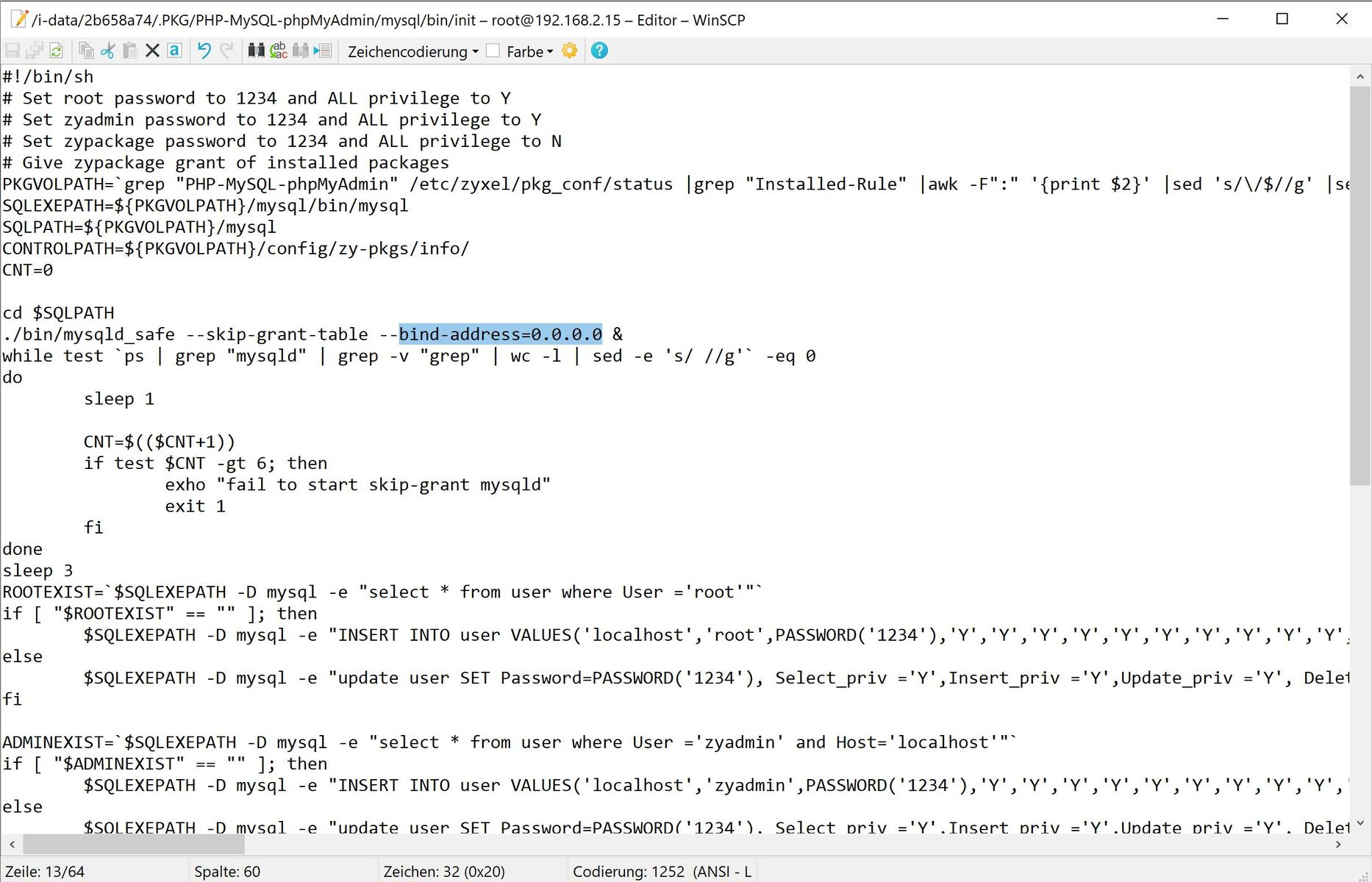The width and height of the screenshot is (1372, 882).
Task: Close the WinSCP editor window
Action: coord(1342,19)
